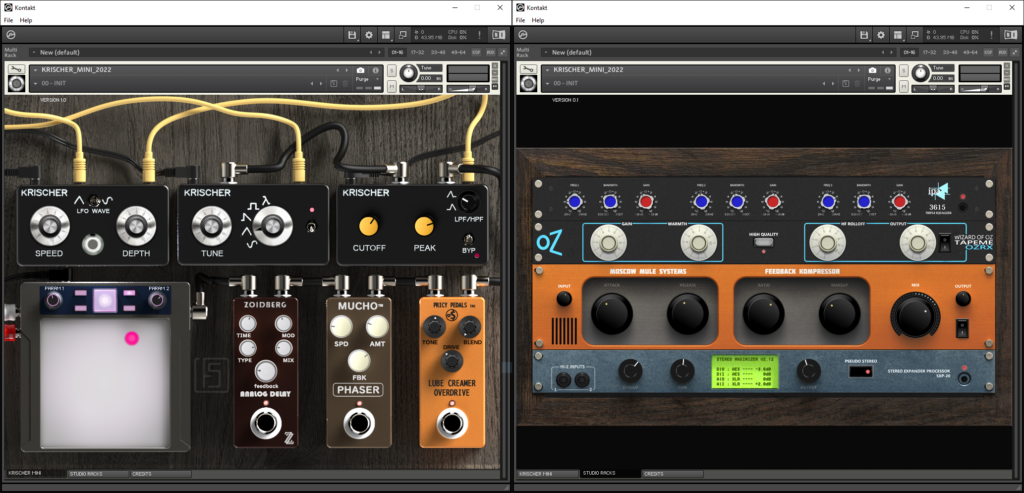The image size is (1024, 493).
Task: Toggle AUX button in right window rack header
Action: click(x=1002, y=52)
